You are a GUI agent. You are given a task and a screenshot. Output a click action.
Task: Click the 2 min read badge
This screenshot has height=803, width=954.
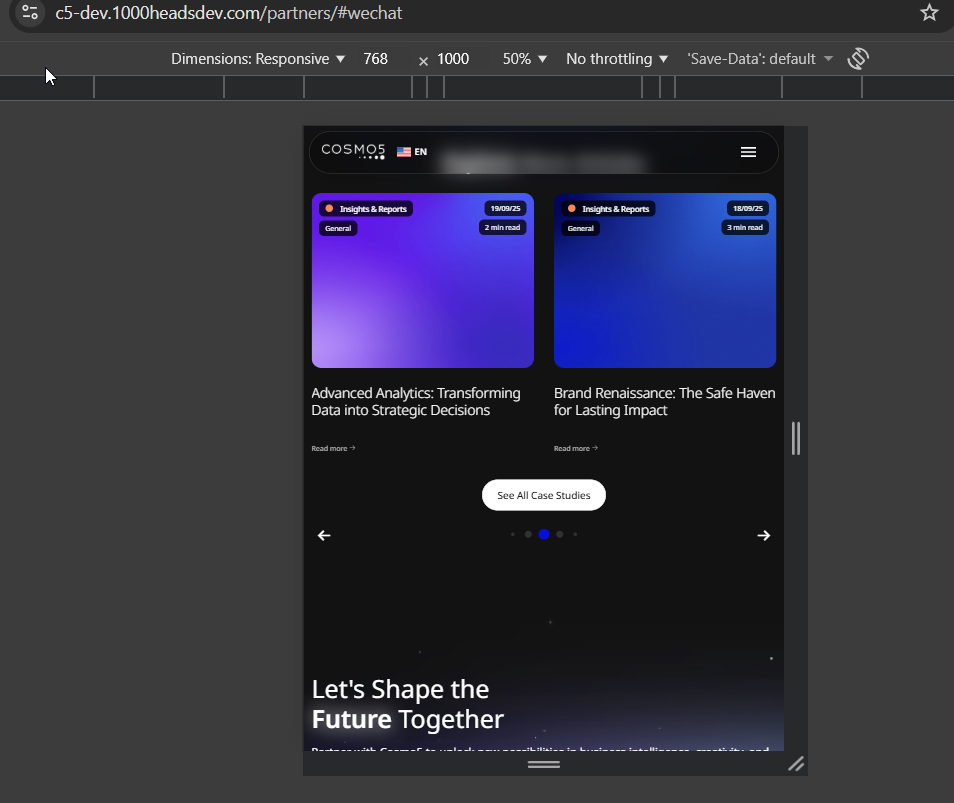click(503, 228)
